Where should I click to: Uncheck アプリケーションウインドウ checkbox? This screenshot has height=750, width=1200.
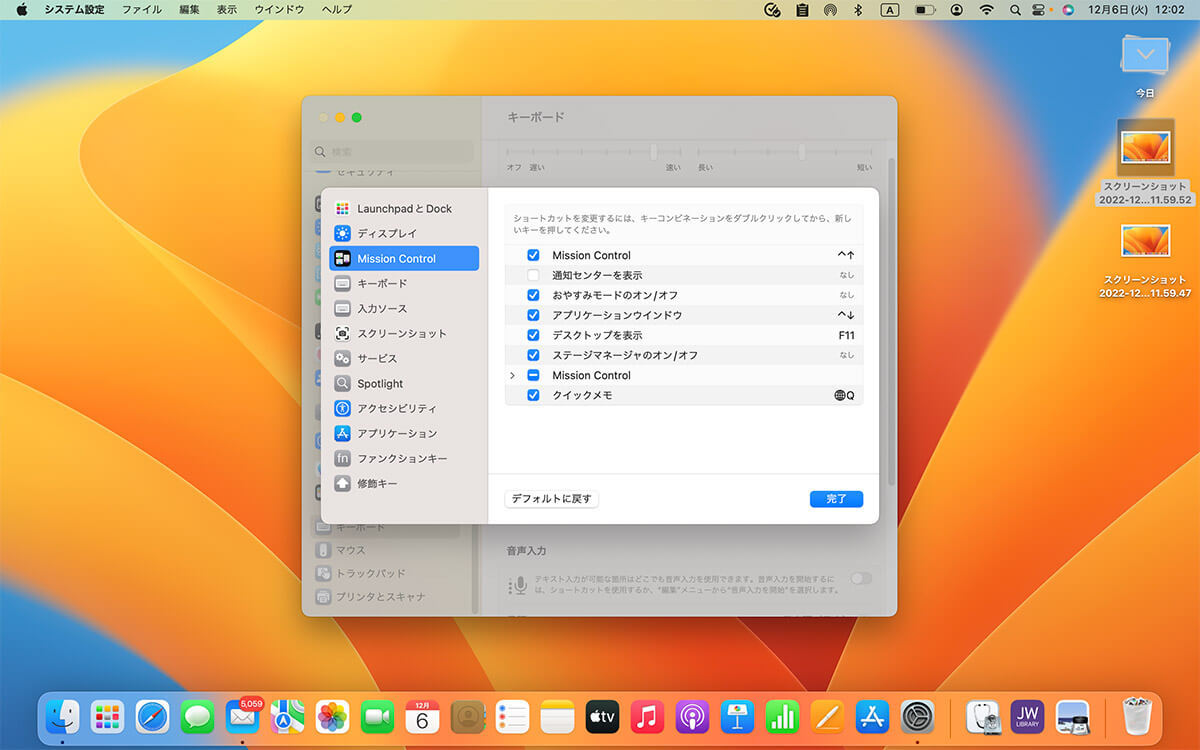pyautogui.click(x=533, y=315)
